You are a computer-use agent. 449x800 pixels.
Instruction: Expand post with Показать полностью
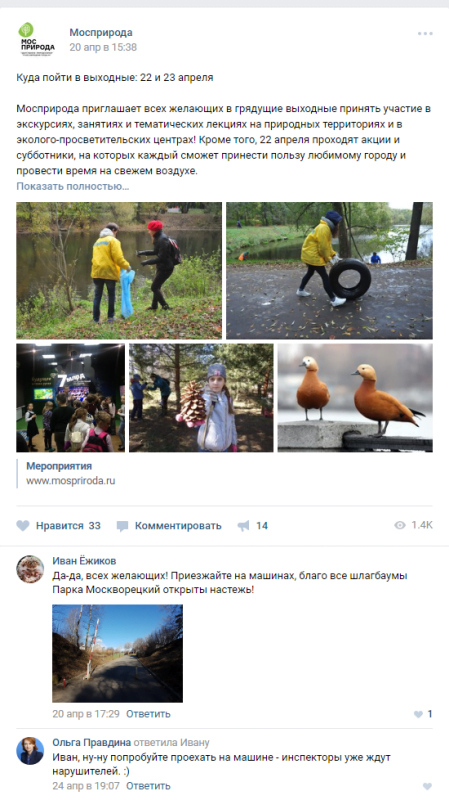point(72,186)
